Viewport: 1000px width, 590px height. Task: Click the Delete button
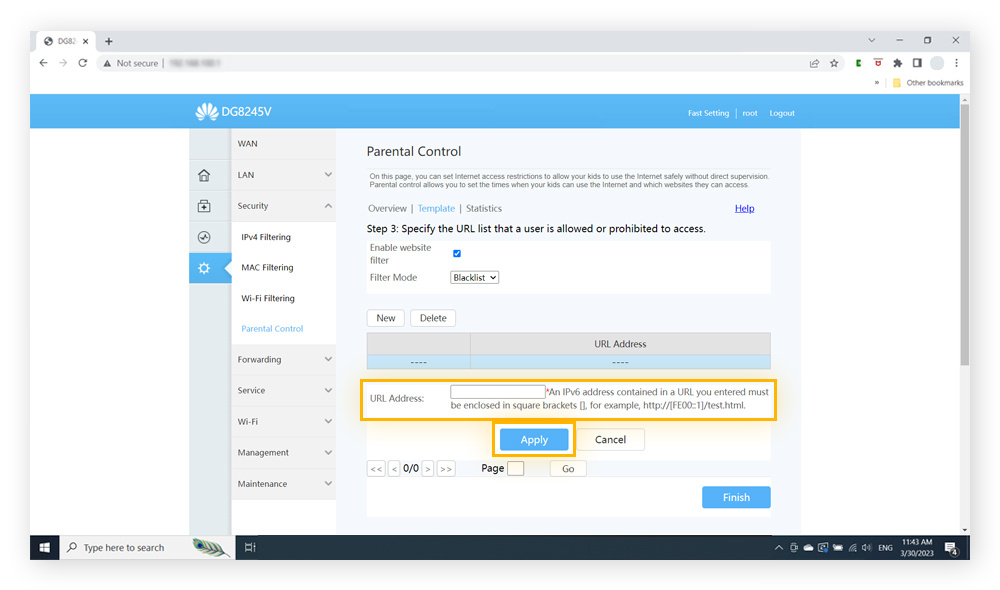(433, 318)
